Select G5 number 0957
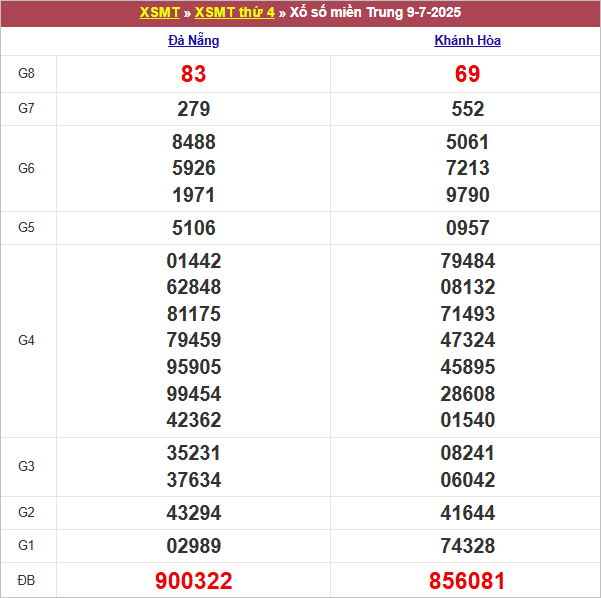This screenshot has height=598, width=601. coord(468,228)
